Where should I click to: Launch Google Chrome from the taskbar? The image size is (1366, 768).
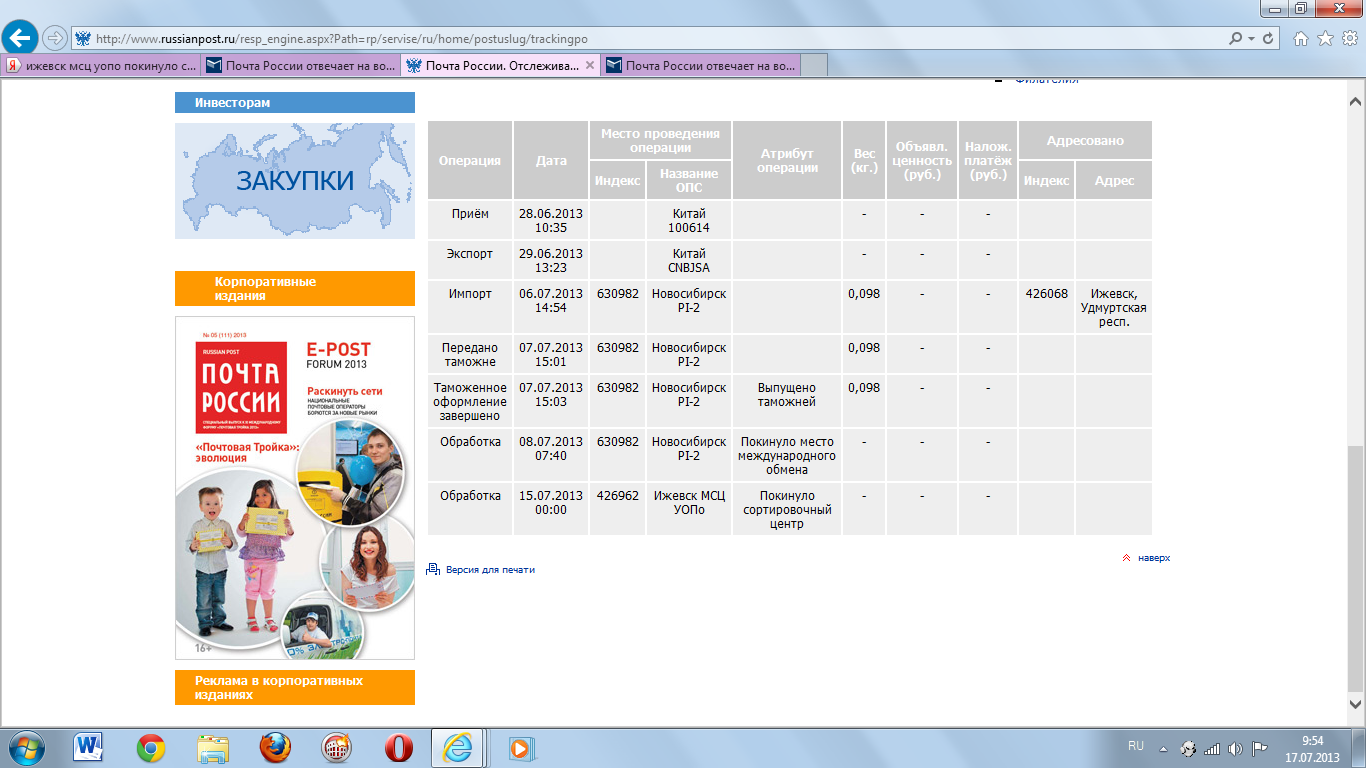[x=151, y=748]
